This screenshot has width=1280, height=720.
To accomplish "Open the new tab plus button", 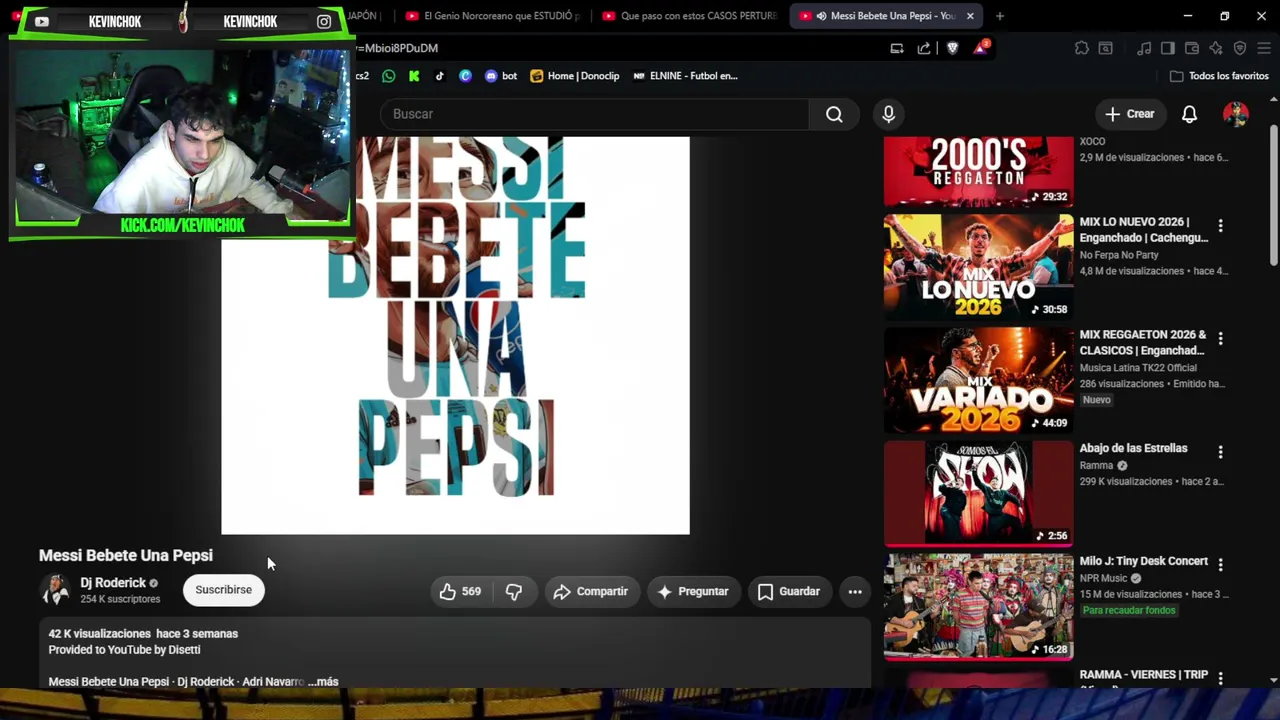I will coord(1000,16).
